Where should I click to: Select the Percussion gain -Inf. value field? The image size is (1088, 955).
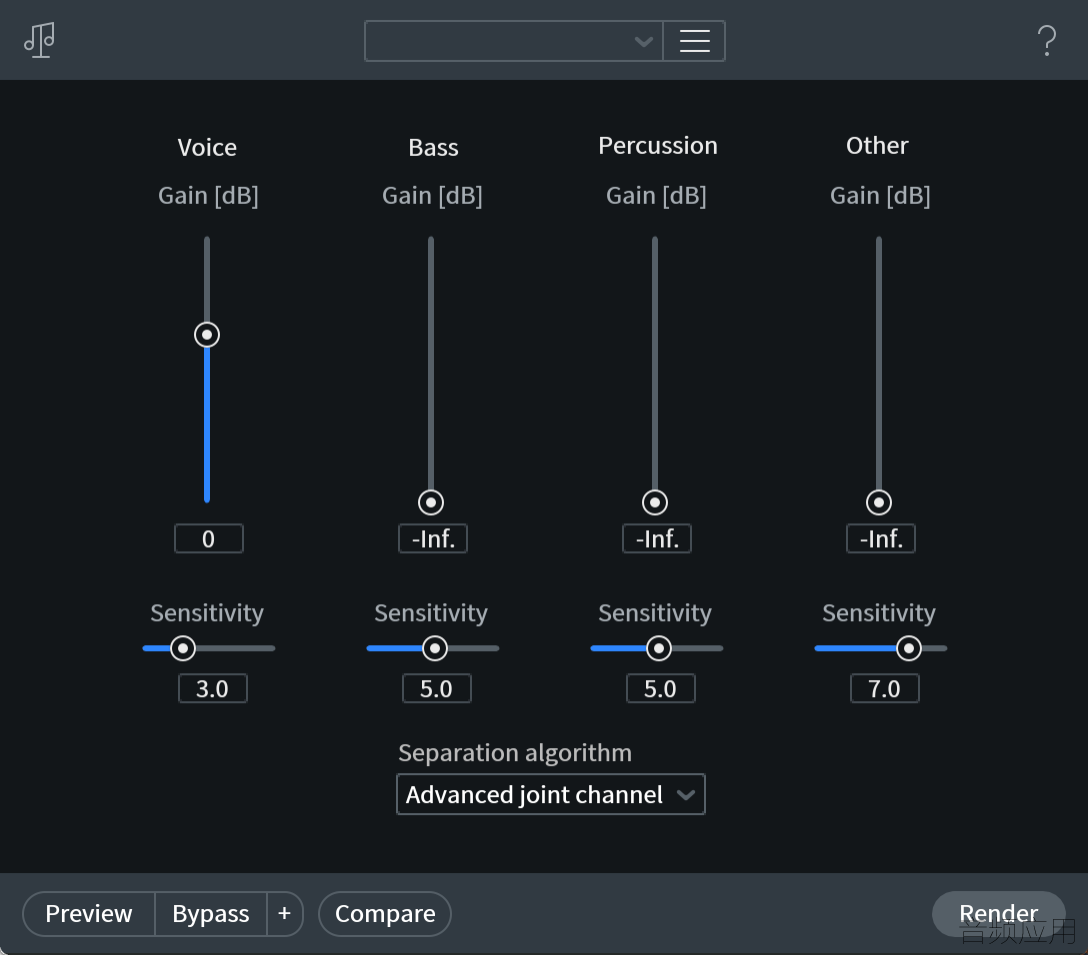(657, 539)
